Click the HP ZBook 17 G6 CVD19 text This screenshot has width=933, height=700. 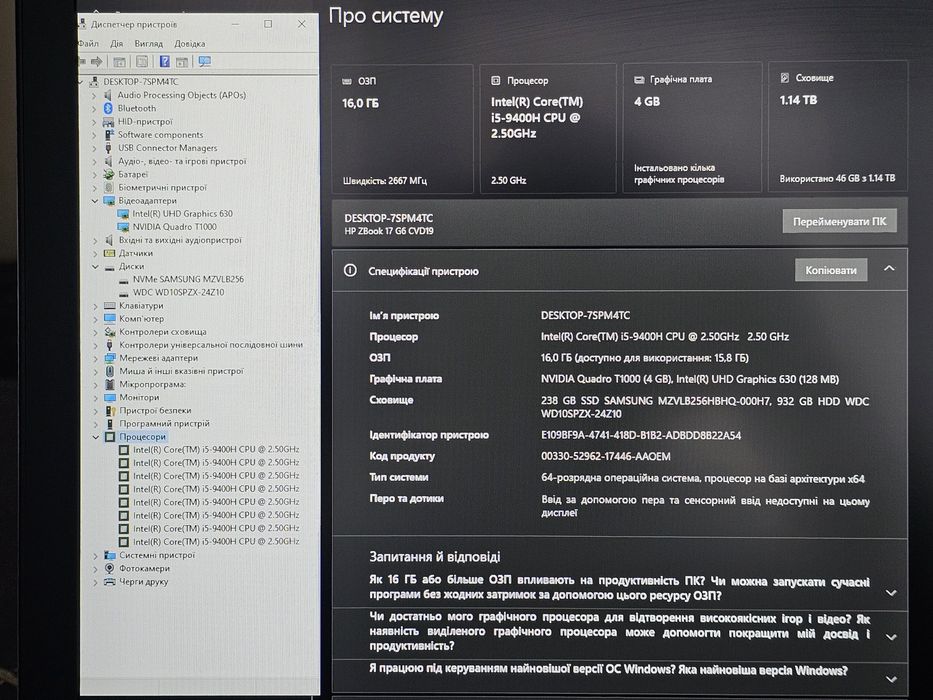pos(389,231)
